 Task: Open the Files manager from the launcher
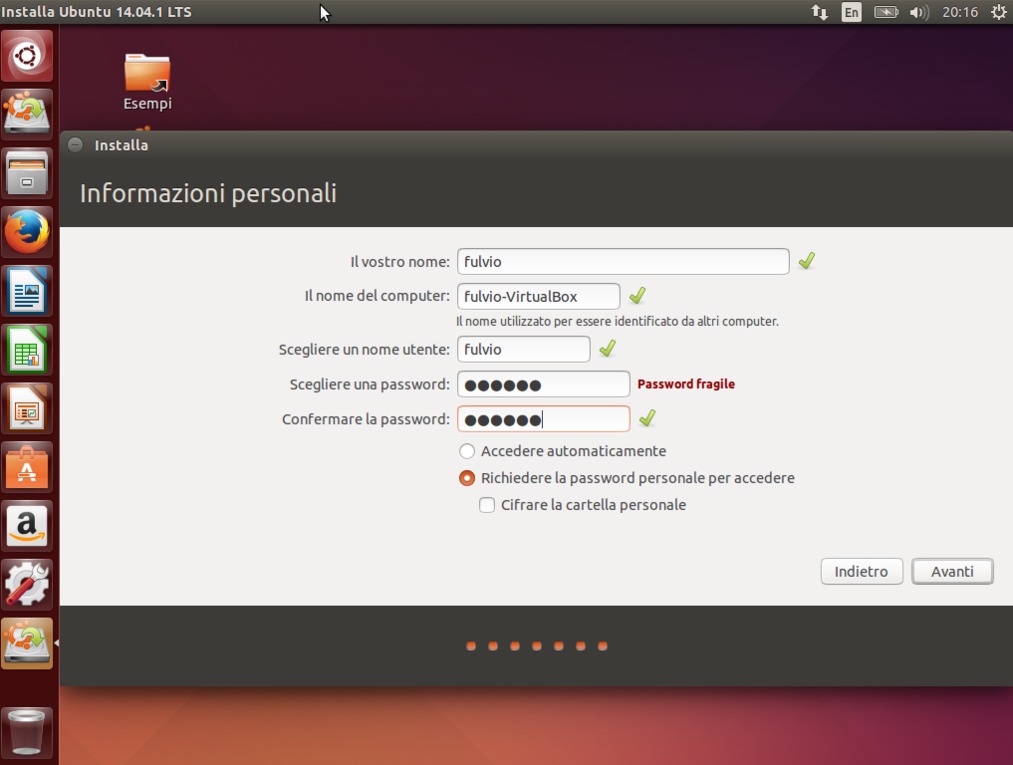26,174
